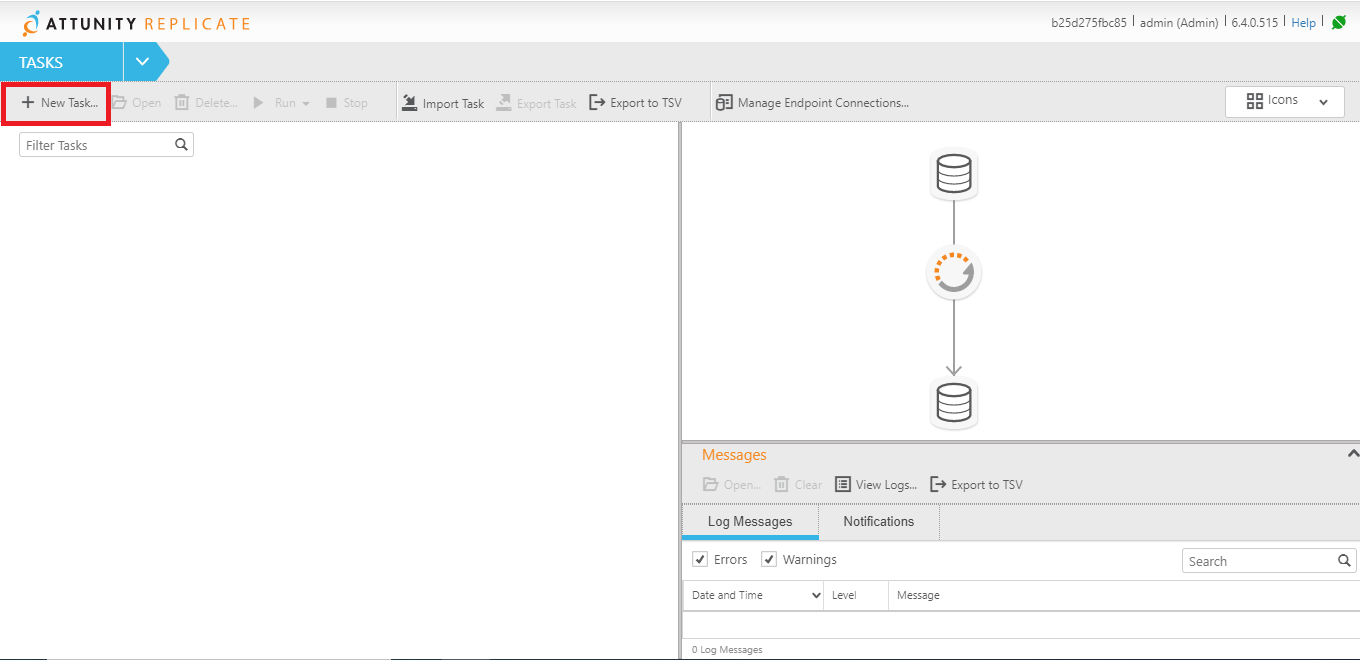Image resolution: width=1360 pixels, height=660 pixels.
Task: Click the Attunity Replicate logo
Action: (x=136, y=22)
